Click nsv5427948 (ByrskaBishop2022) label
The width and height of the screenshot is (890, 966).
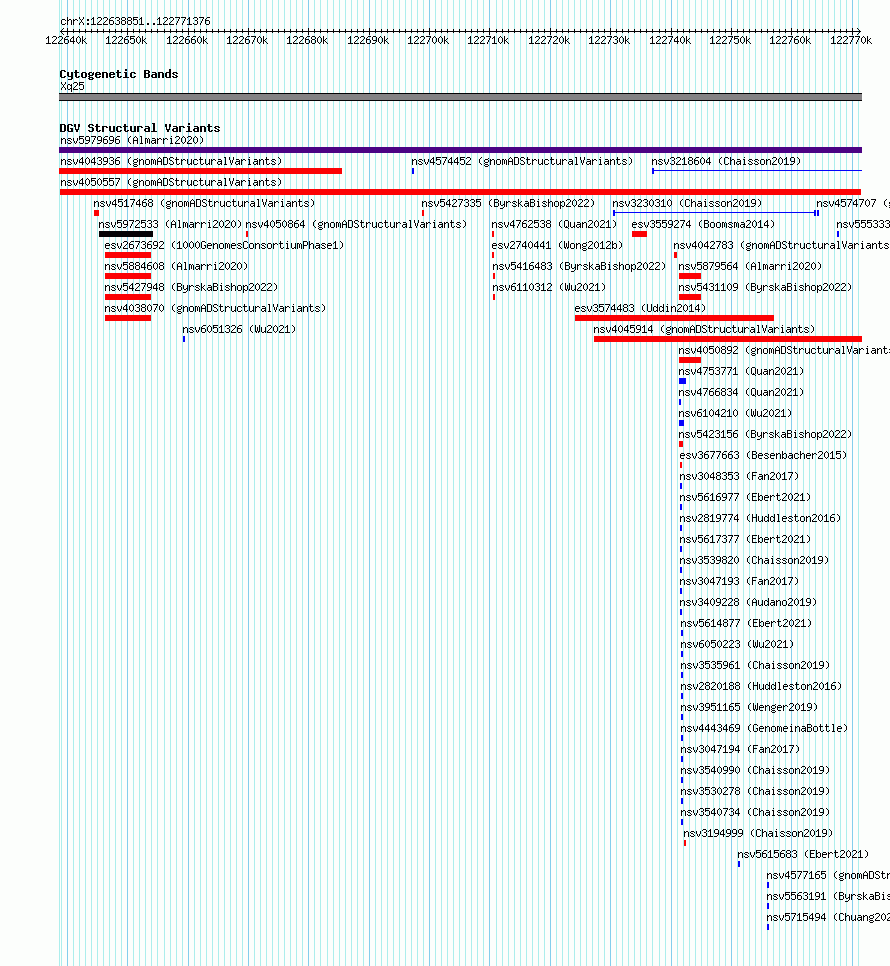(191, 287)
